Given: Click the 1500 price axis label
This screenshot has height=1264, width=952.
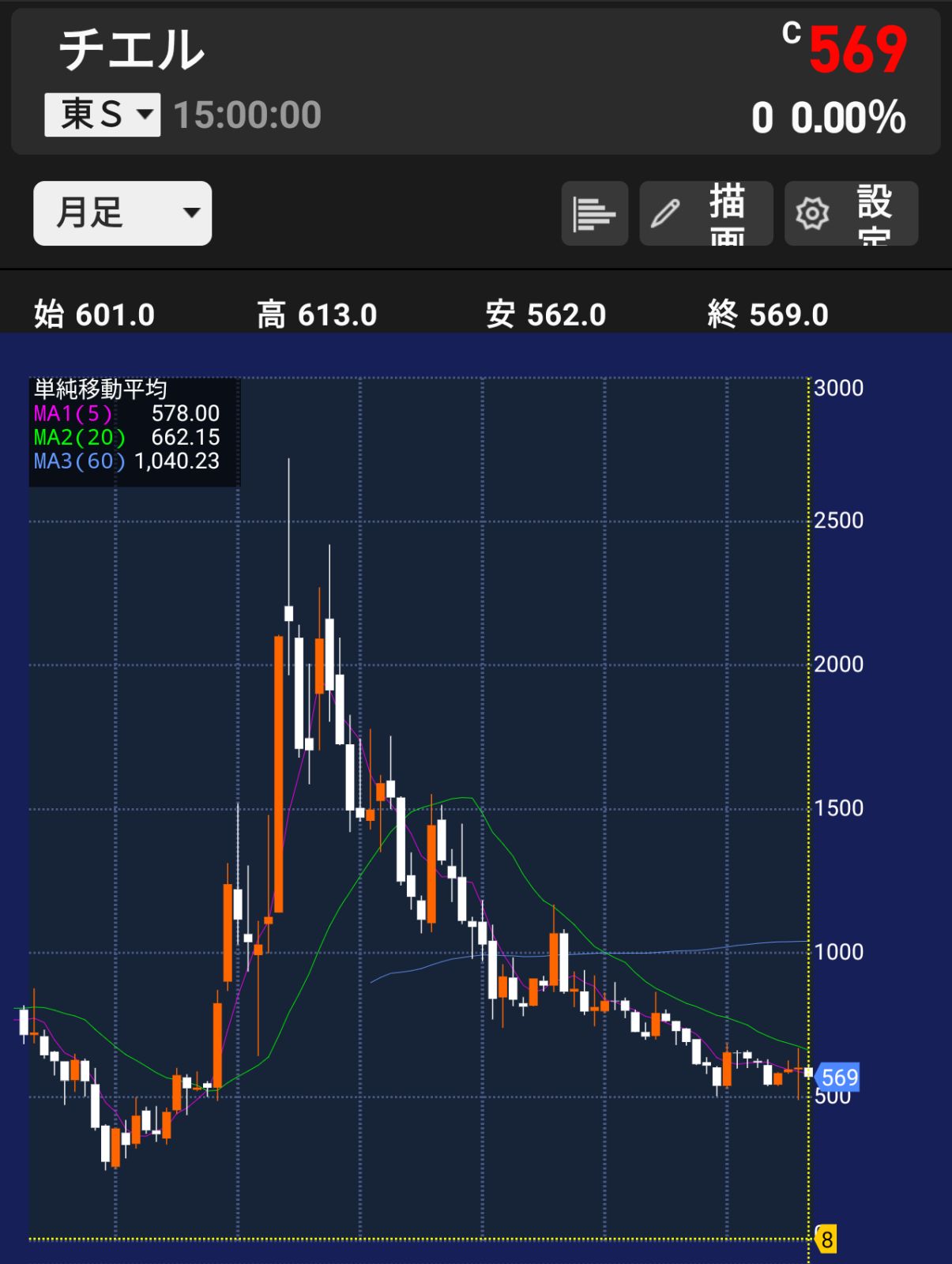Looking at the screenshot, I should (x=839, y=808).
